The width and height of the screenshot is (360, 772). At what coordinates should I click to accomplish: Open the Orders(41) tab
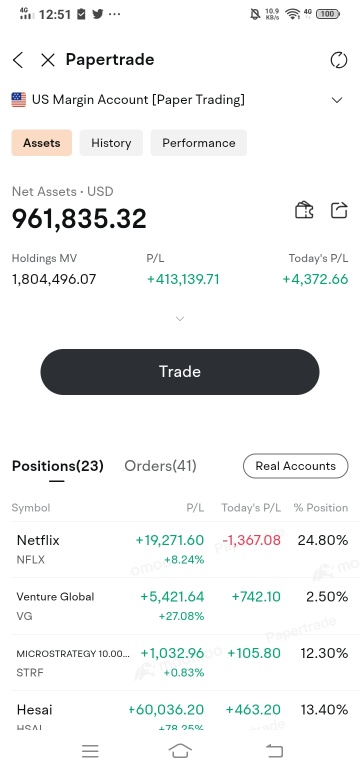(x=160, y=466)
